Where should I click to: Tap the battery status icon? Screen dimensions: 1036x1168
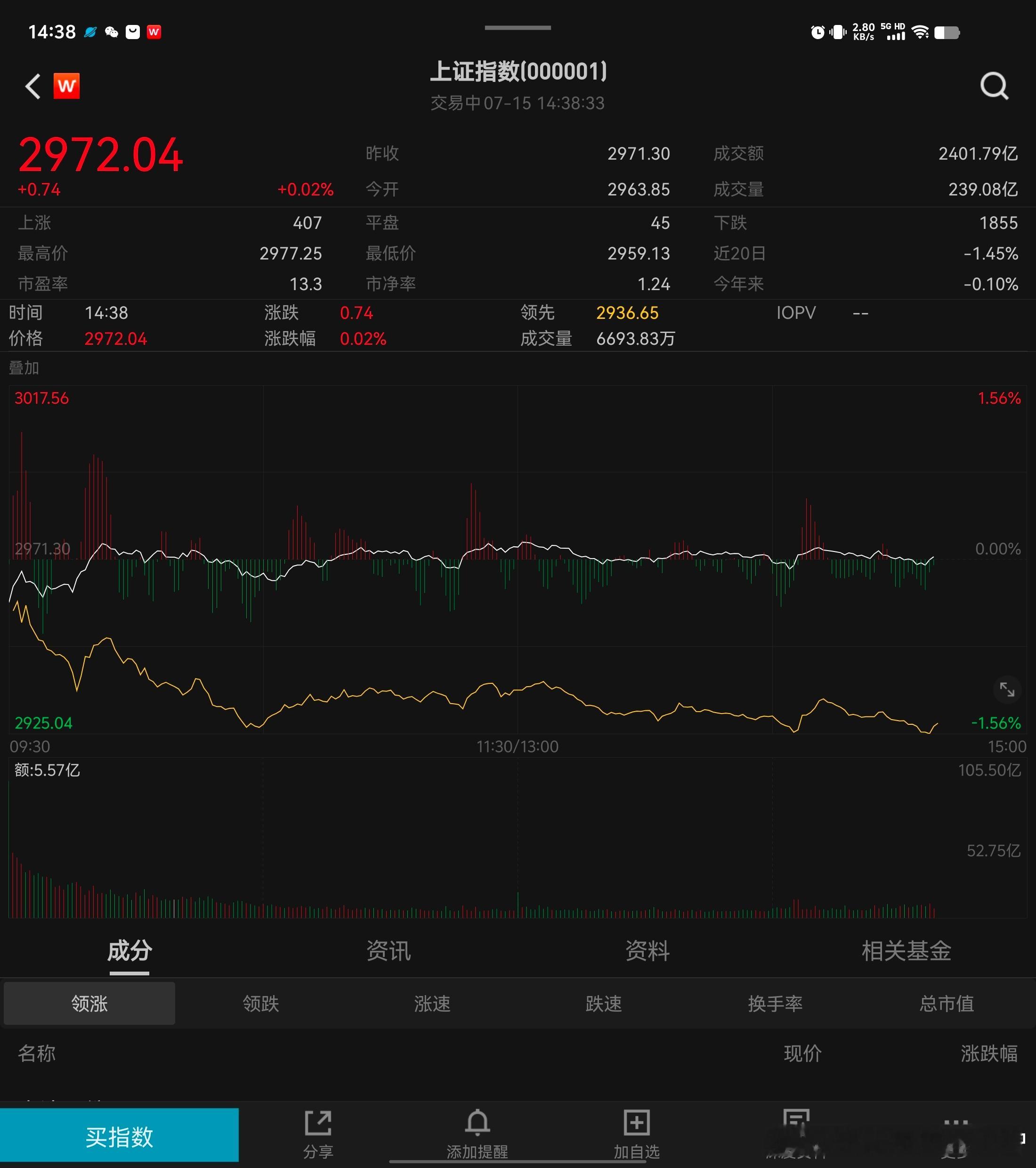pyautogui.click(x=947, y=32)
